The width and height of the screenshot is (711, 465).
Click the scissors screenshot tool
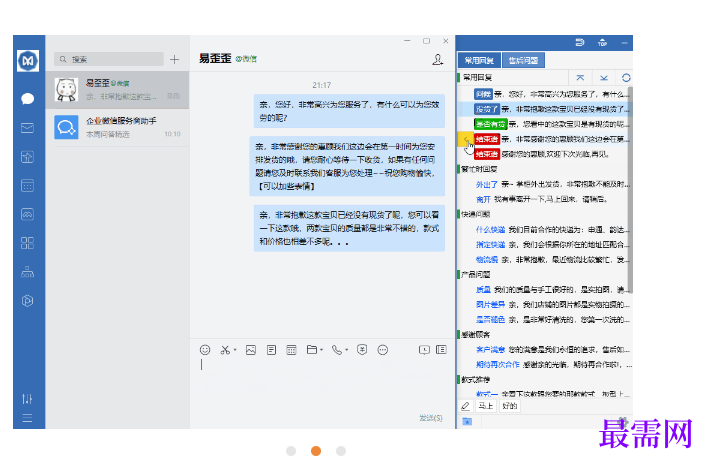click(225, 350)
